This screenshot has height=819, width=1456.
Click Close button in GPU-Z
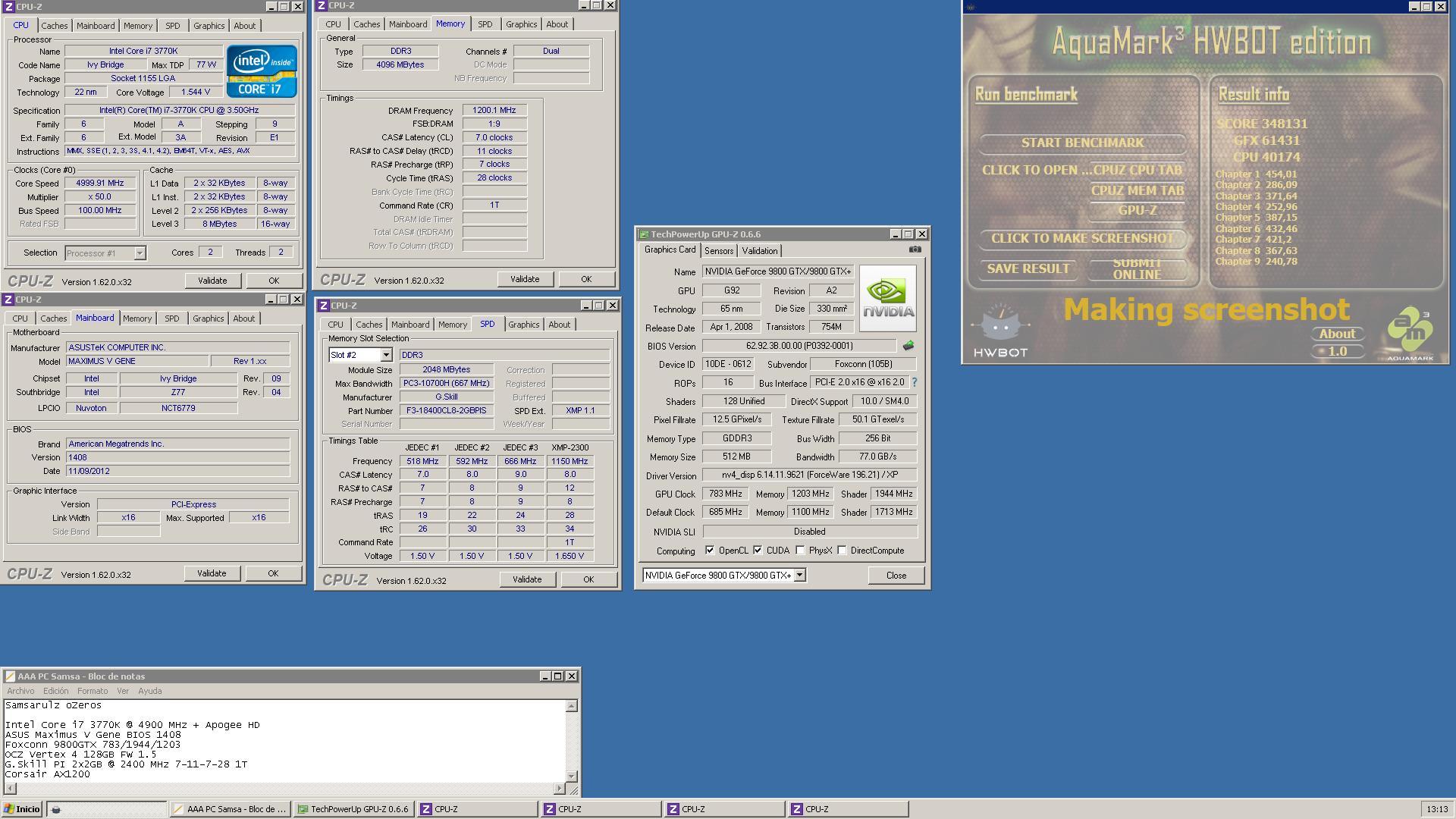click(896, 576)
